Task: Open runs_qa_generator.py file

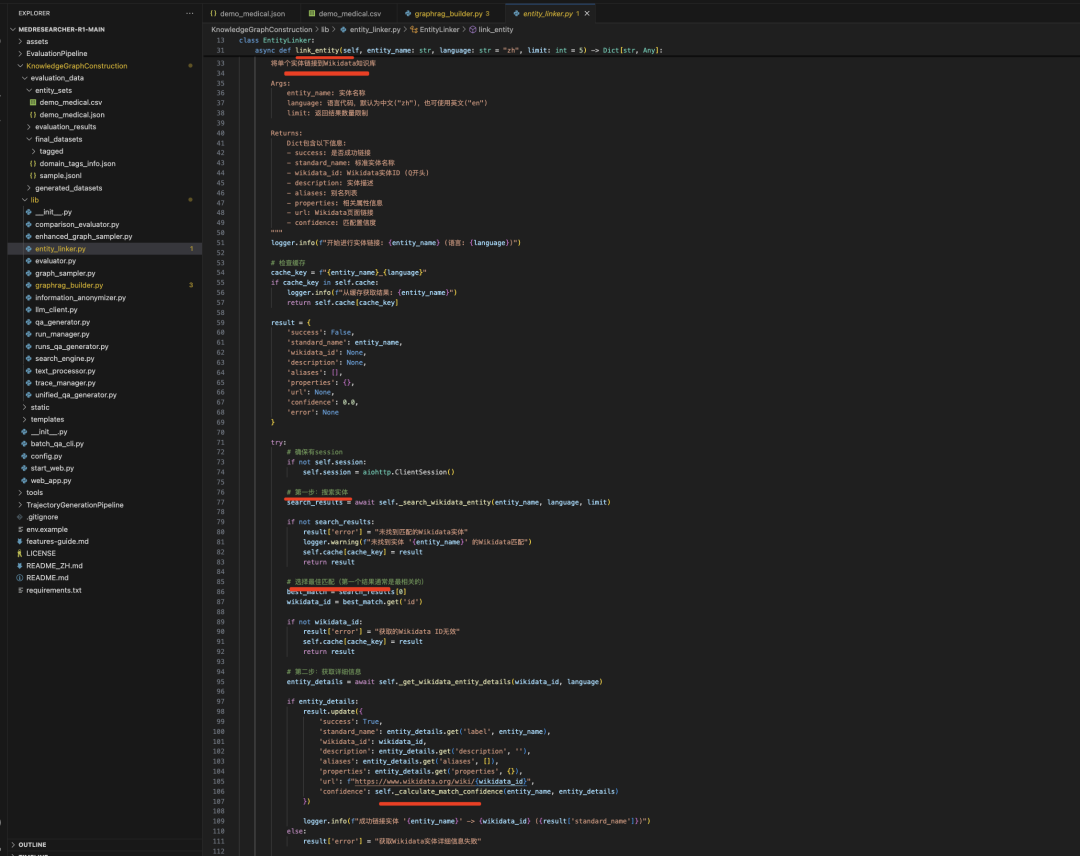Action: tap(72, 346)
